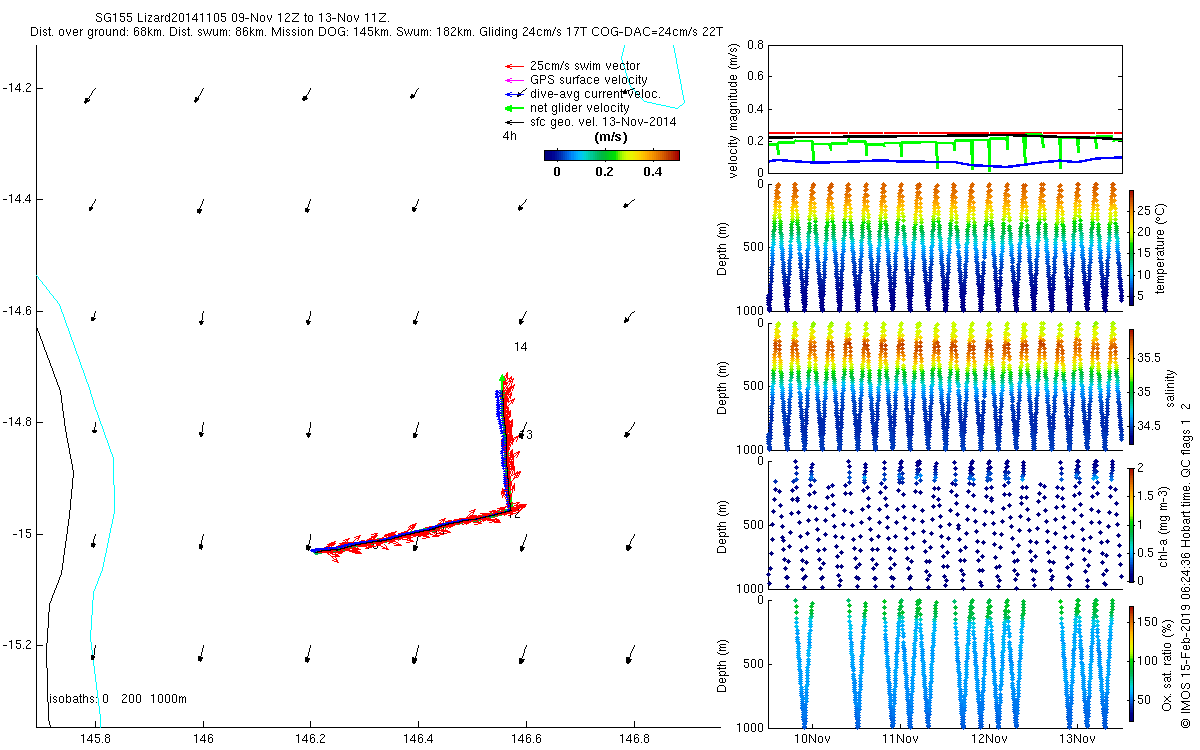Screen dimensions: 1200x750
Task: Click the blue current line in velocity magnitude plot
Action: click(x=944, y=160)
